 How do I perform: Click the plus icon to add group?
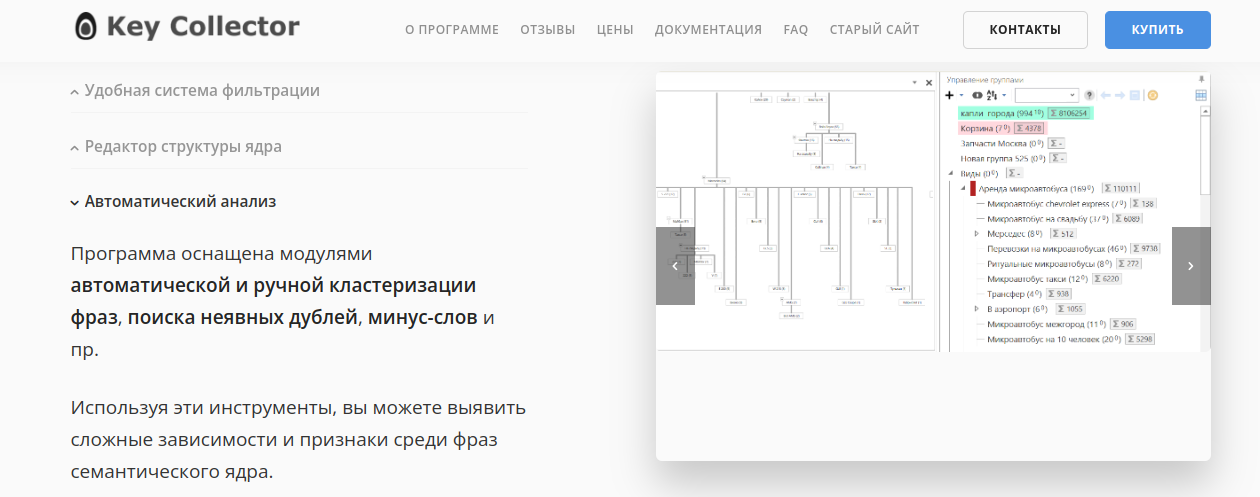click(x=949, y=95)
